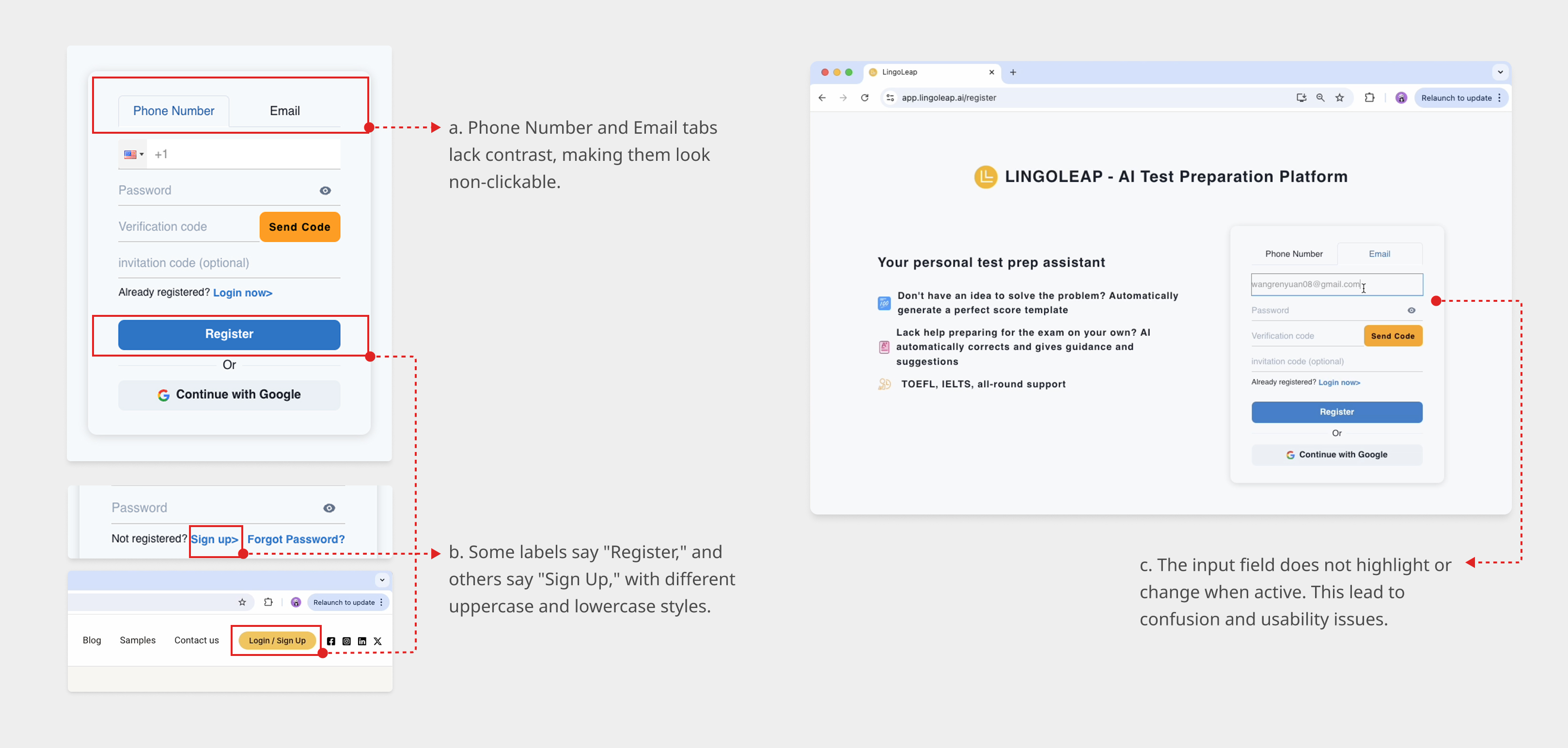
Task: Open site info icon beside the URL
Action: click(890, 97)
